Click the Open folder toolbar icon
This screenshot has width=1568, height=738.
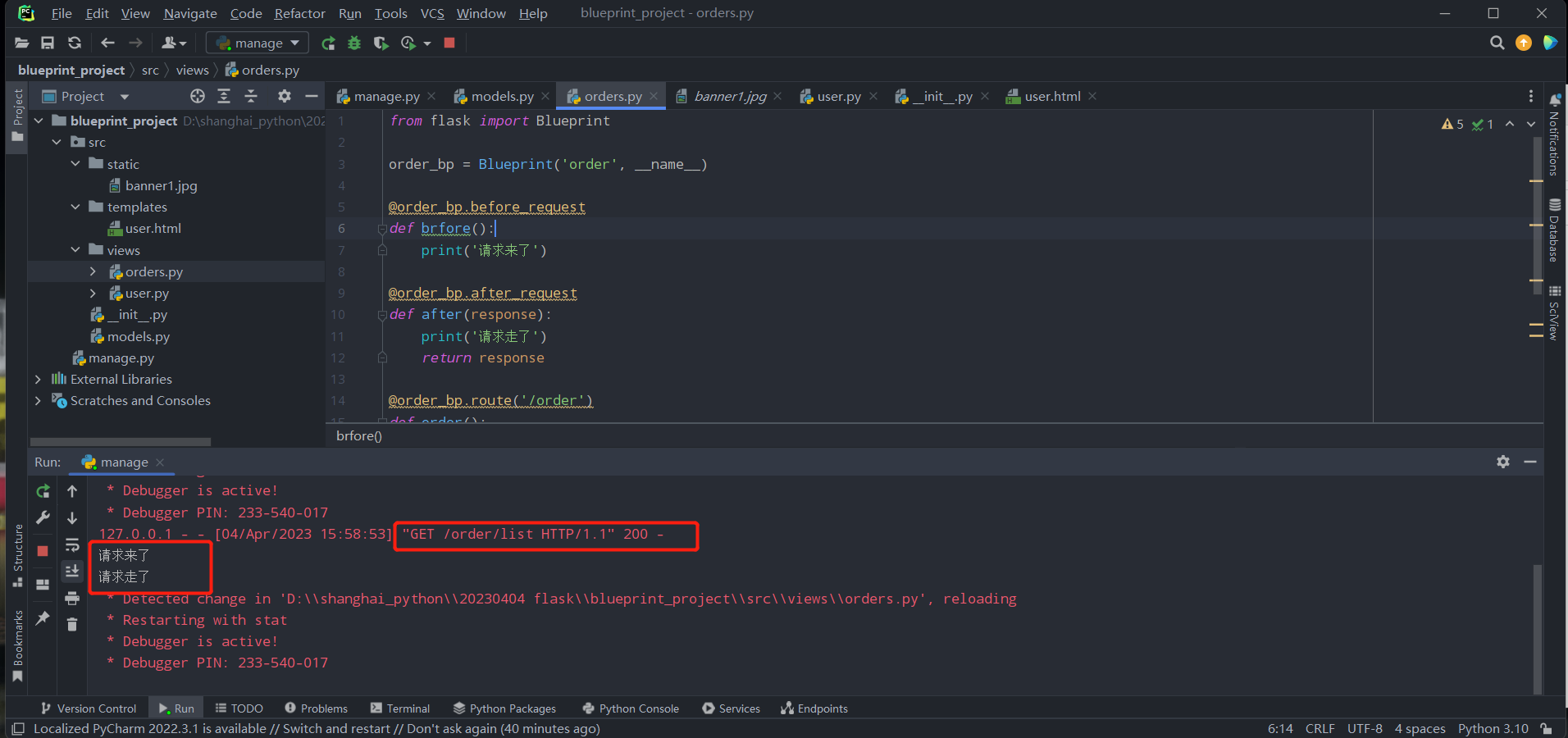22,43
